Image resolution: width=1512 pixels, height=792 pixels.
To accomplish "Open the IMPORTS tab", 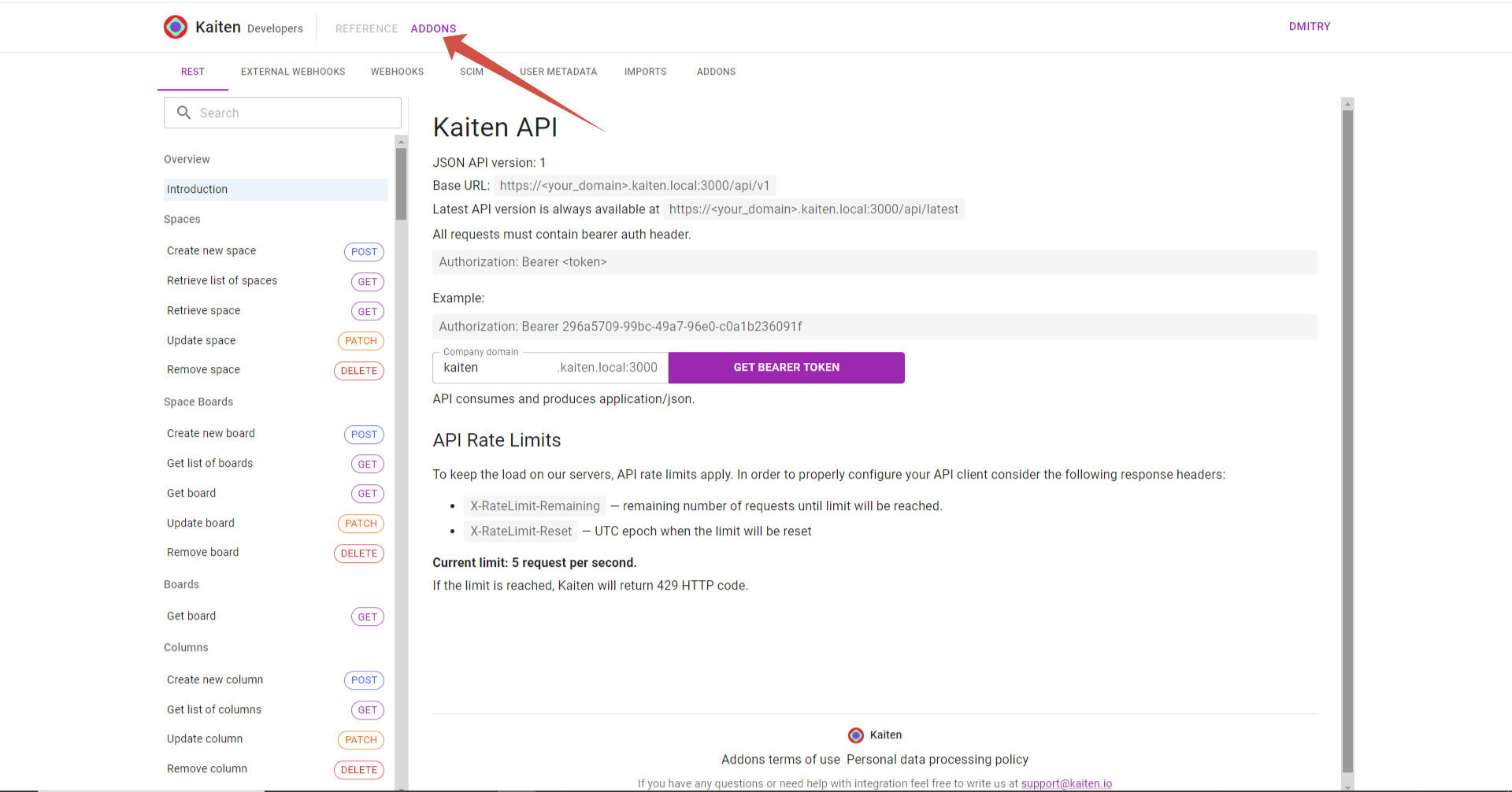I will click(645, 72).
